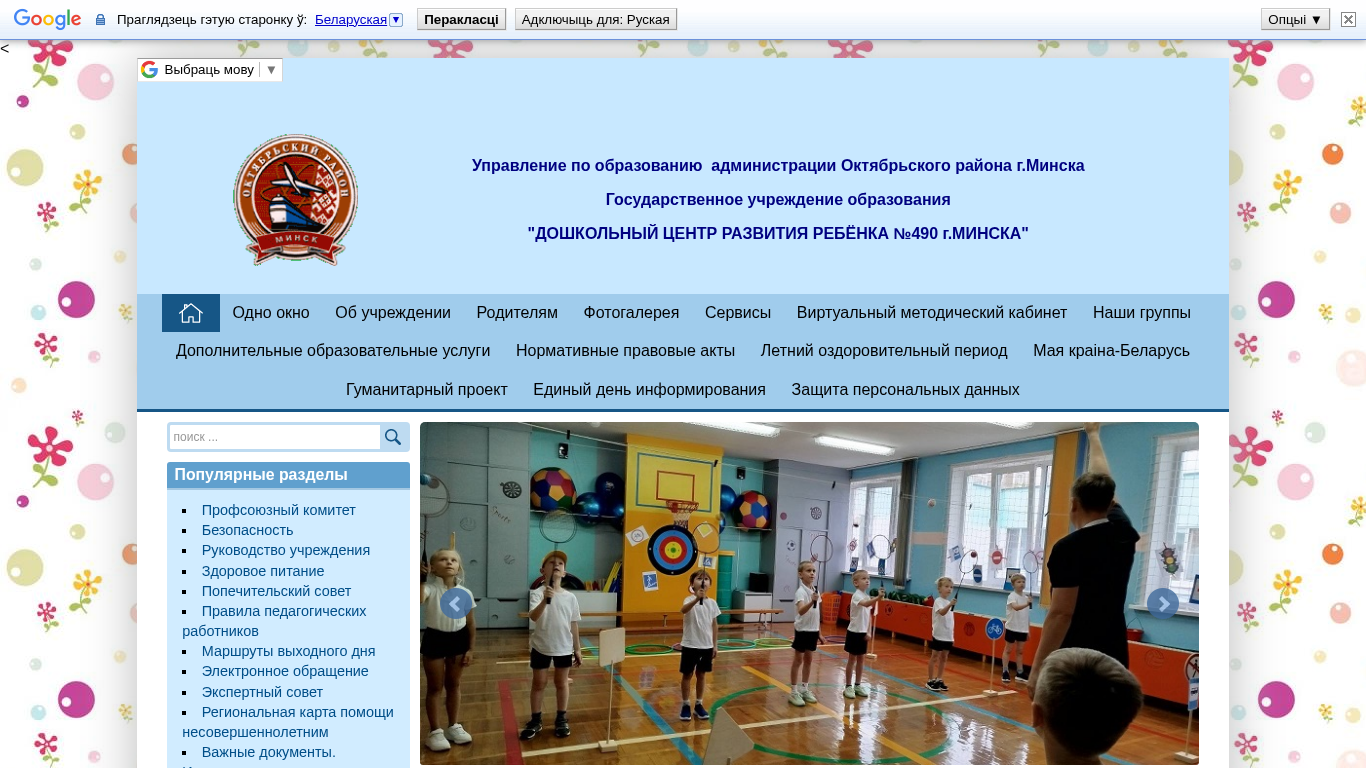Open the Одно окно menu item
Viewport: 1366px width, 768px height.
[x=271, y=313]
